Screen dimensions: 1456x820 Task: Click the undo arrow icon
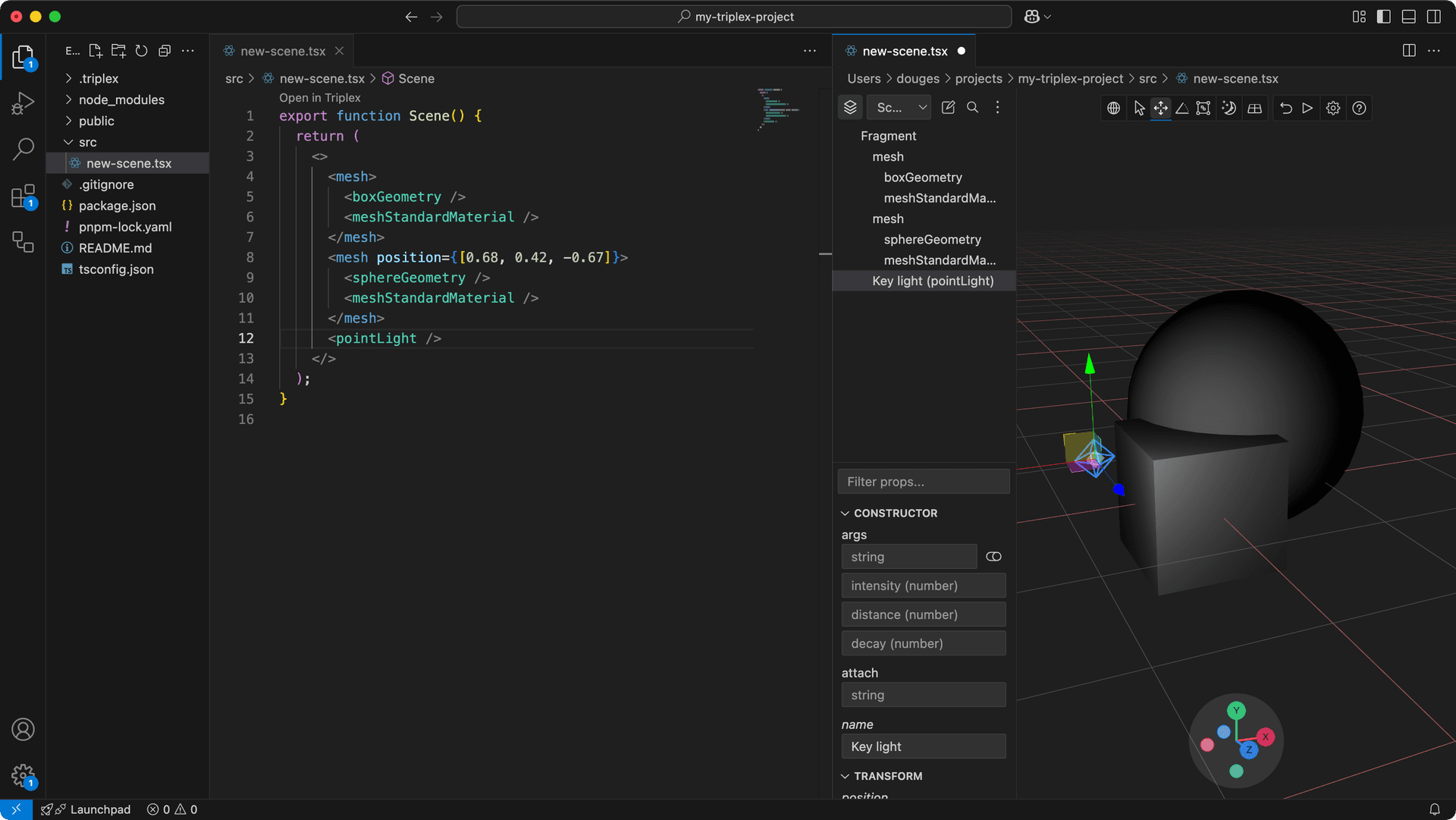1285,108
